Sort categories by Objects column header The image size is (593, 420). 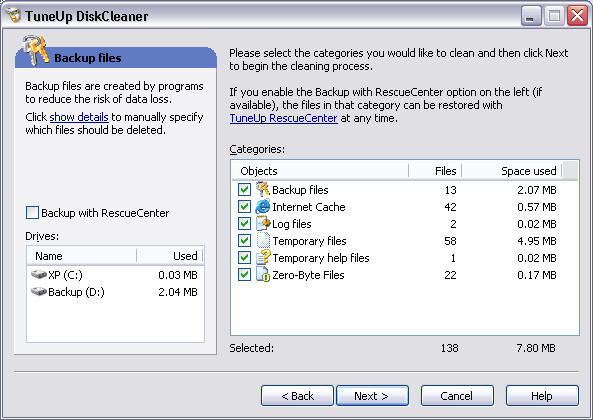pyautogui.click(x=320, y=171)
